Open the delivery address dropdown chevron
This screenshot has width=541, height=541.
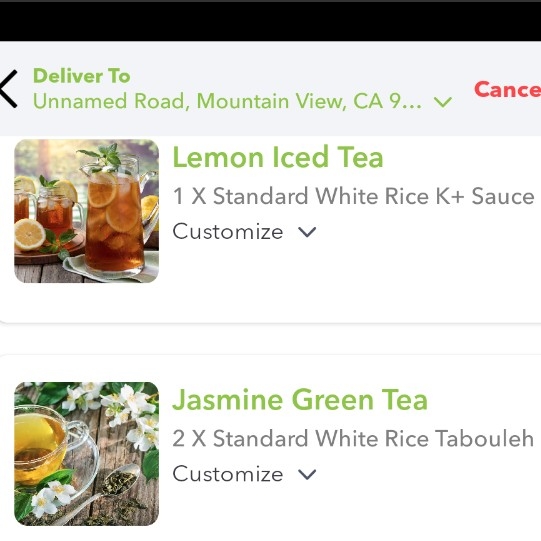443,102
